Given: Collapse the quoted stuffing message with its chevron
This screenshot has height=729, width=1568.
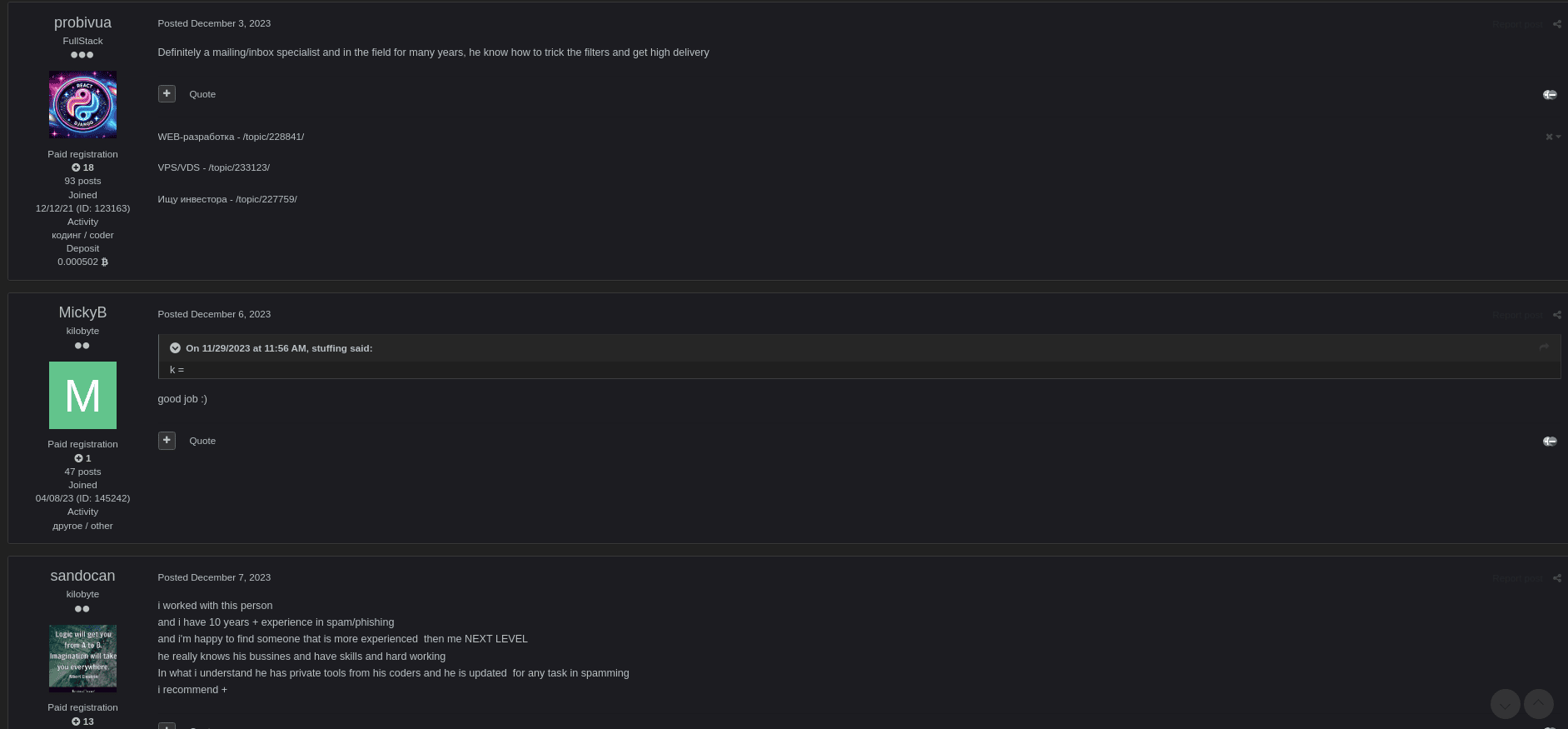Looking at the screenshot, I should point(175,347).
